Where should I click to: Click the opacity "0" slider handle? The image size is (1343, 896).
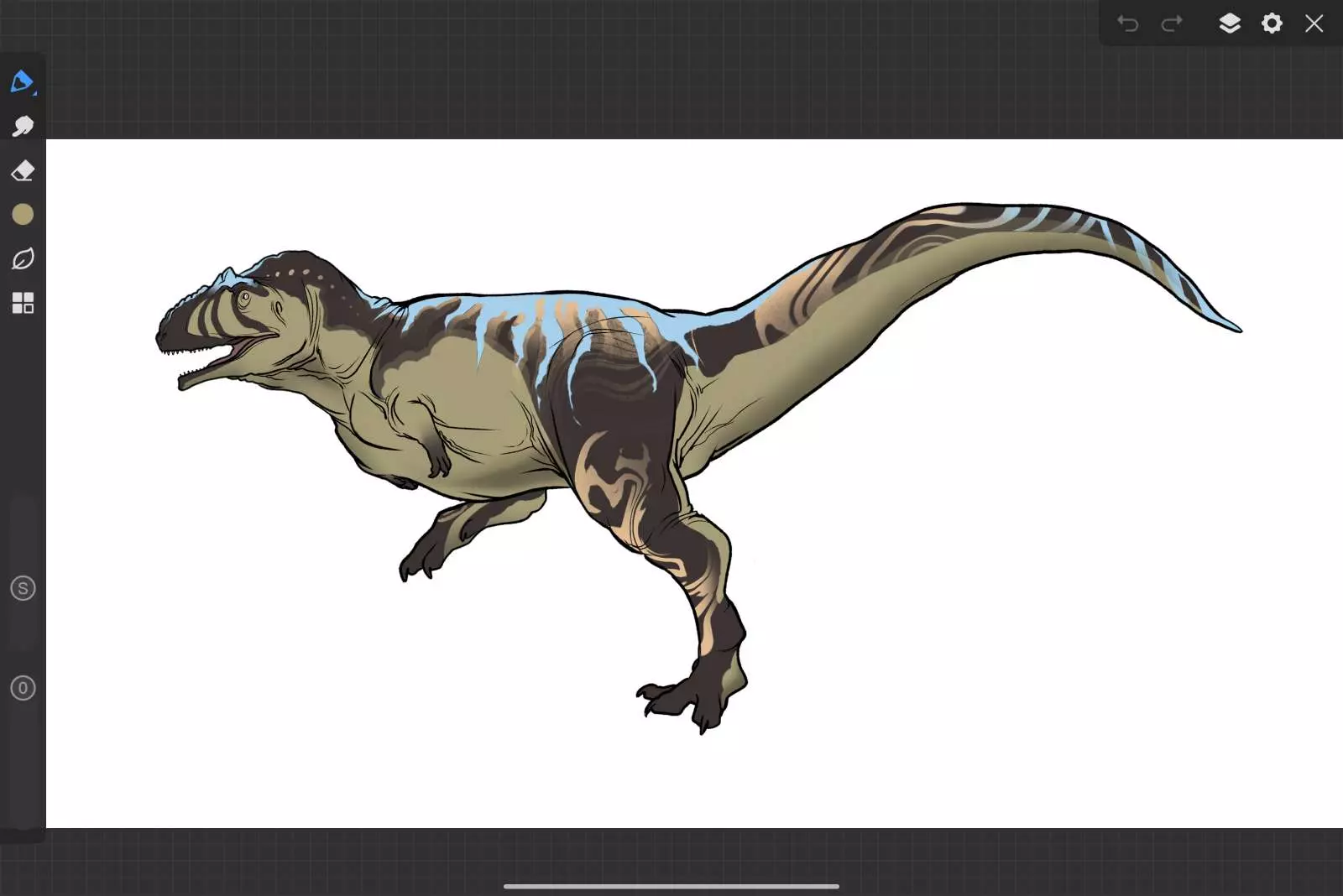pos(23,688)
